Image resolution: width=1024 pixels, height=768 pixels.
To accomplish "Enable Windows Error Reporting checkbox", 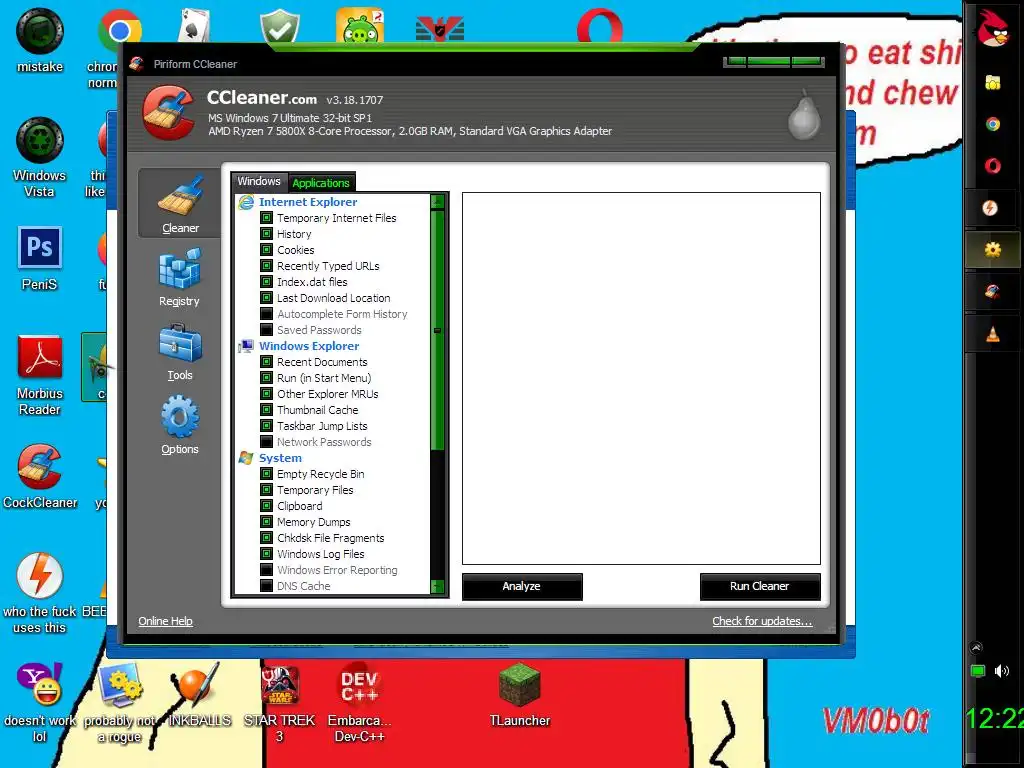I will 266,569.
